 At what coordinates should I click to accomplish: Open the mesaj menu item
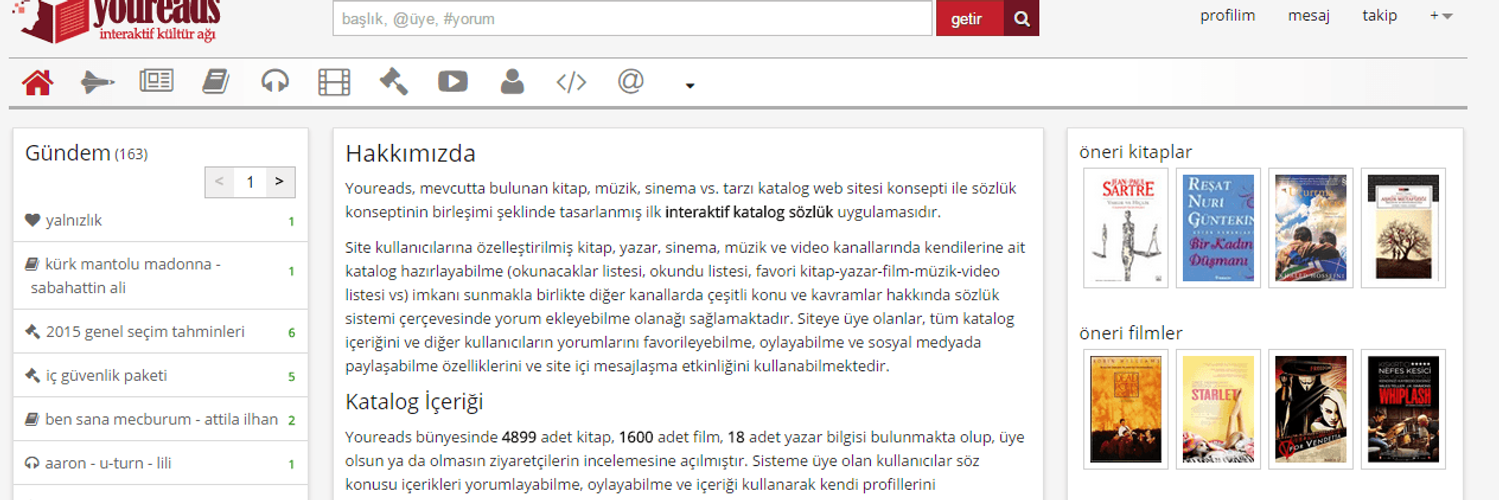click(1308, 15)
